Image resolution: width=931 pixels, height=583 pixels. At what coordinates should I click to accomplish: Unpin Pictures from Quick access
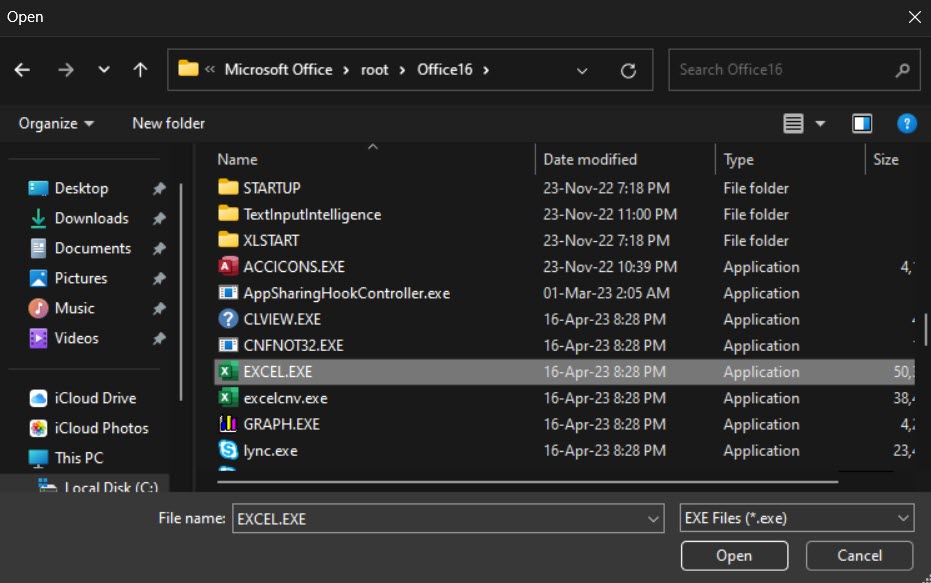coord(160,278)
